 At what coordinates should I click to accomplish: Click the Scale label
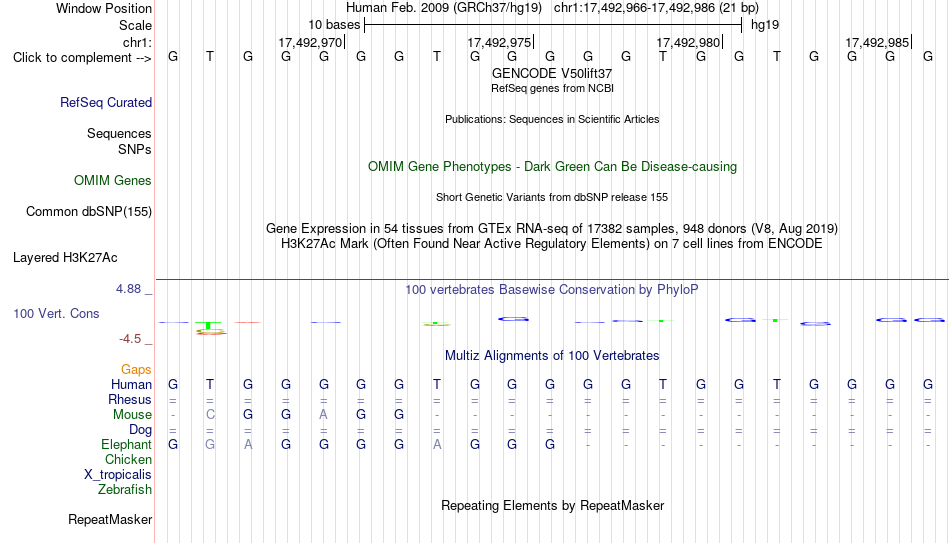point(136,25)
